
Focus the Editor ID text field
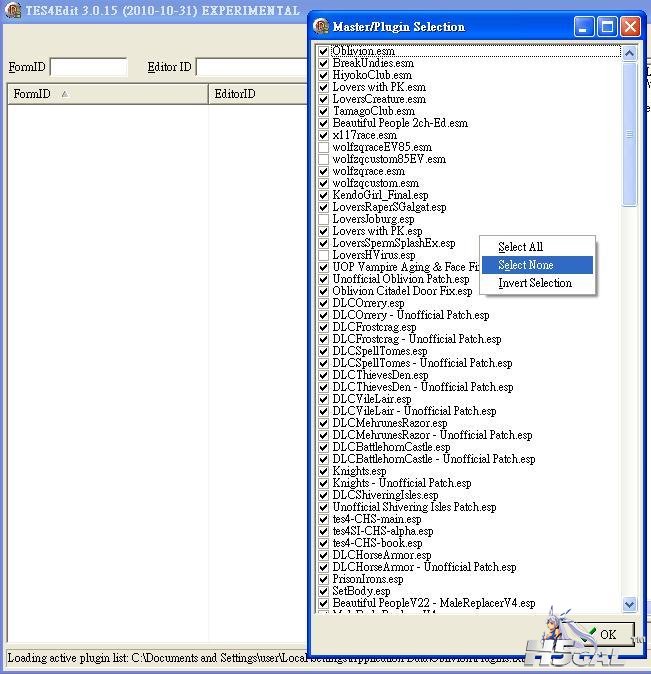(250, 67)
